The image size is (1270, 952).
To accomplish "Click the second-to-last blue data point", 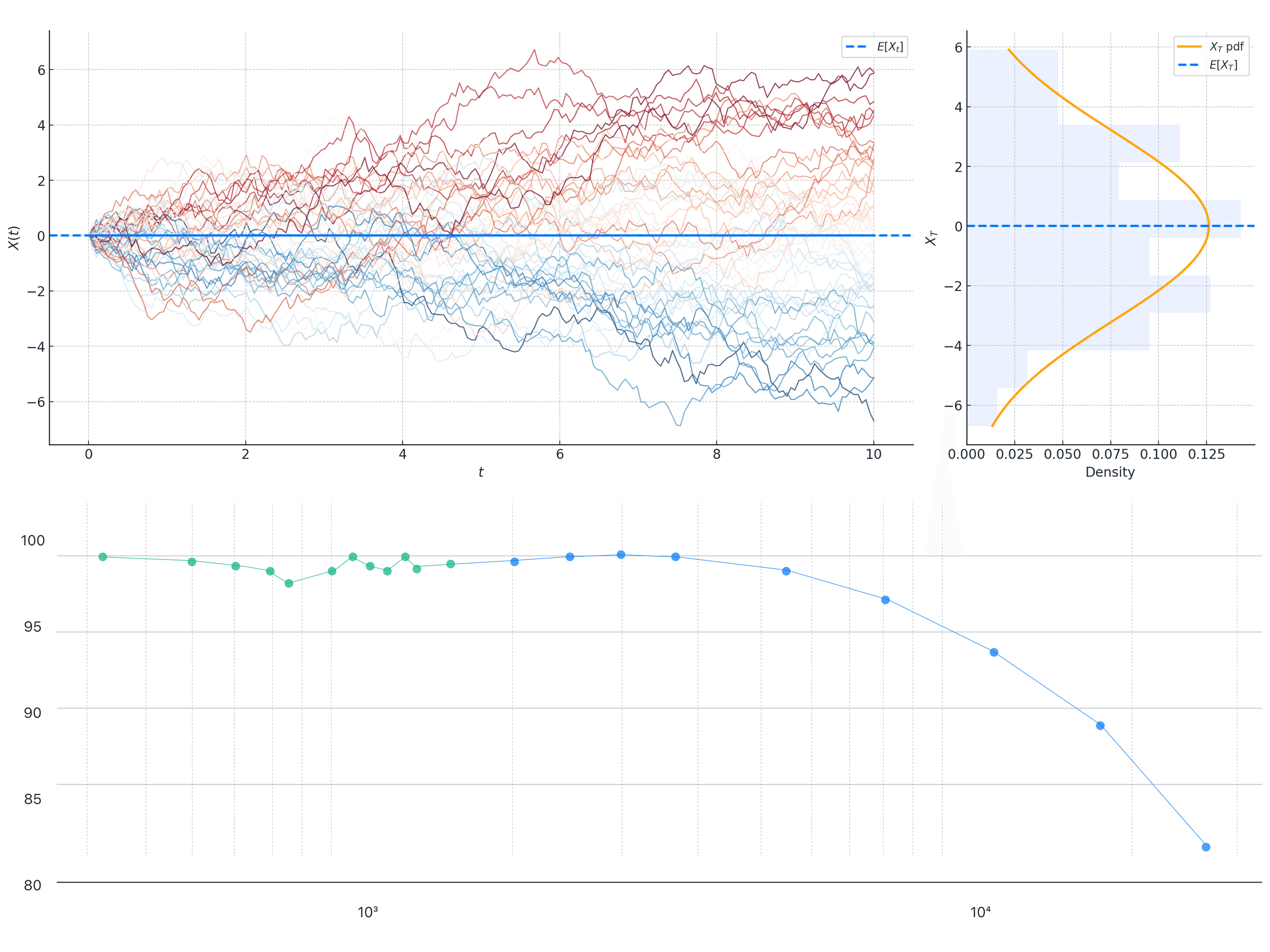I will click(1100, 726).
